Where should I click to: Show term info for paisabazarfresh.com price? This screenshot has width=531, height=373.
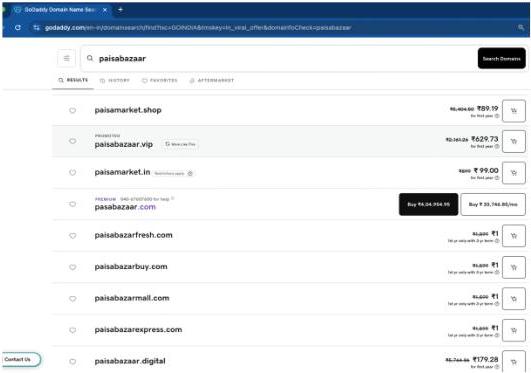(497, 241)
